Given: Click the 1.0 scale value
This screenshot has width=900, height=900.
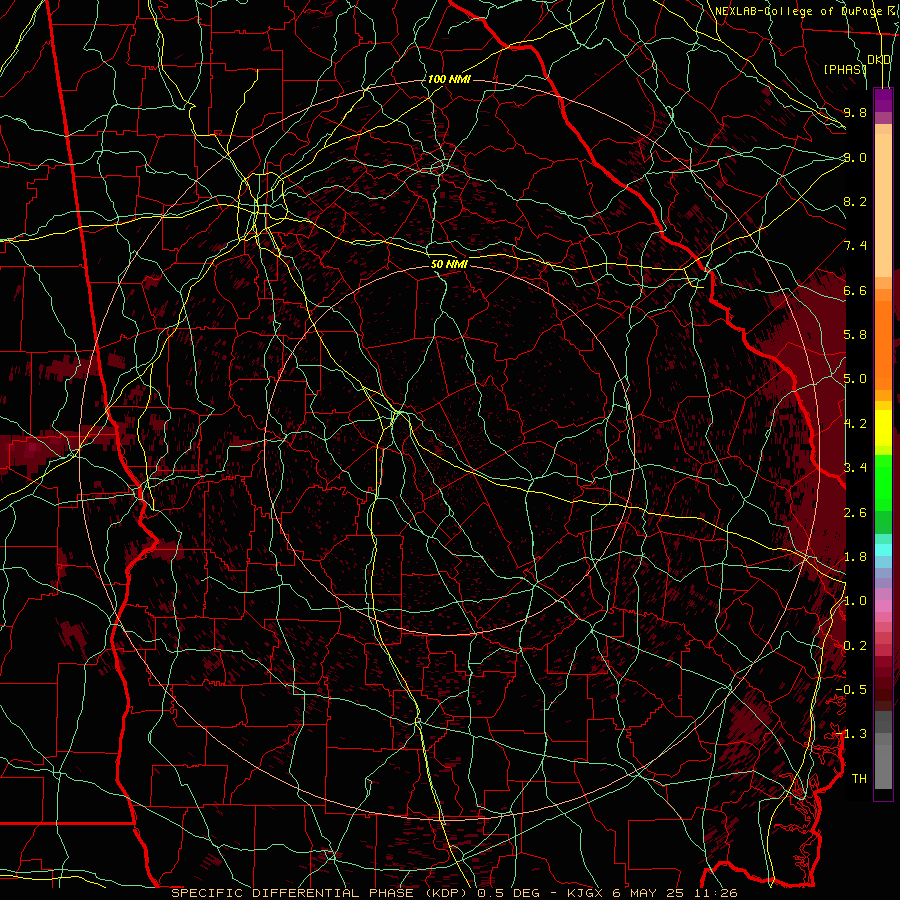Looking at the screenshot, I should coord(855,601).
